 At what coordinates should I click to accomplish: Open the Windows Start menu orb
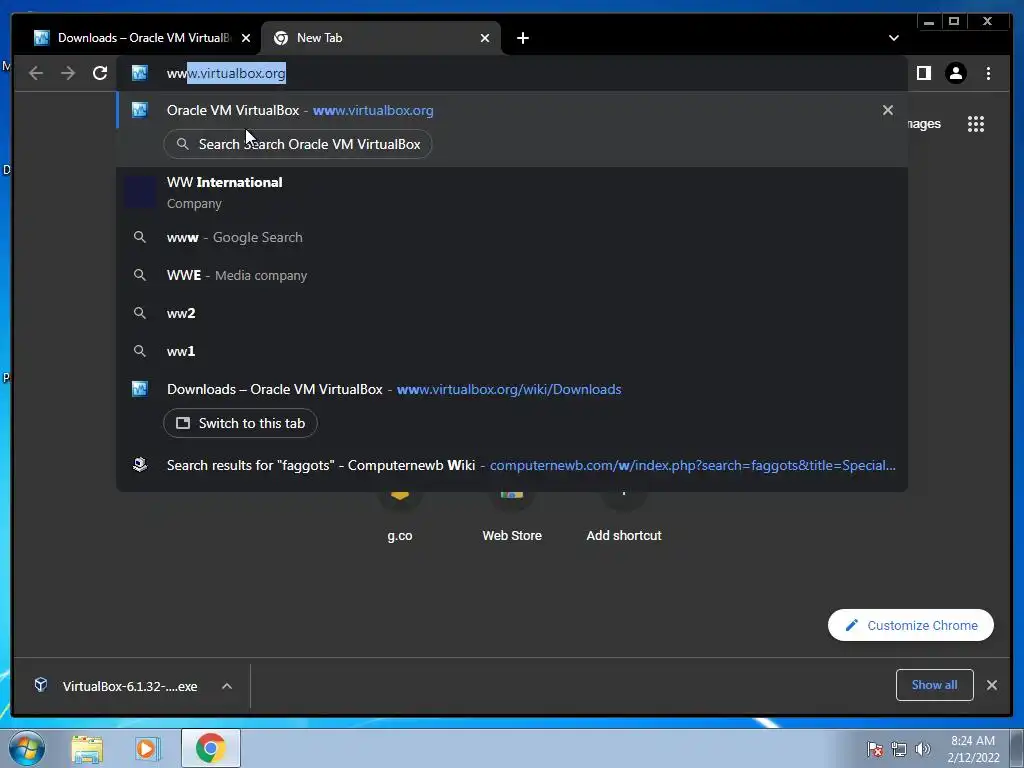tap(26, 748)
